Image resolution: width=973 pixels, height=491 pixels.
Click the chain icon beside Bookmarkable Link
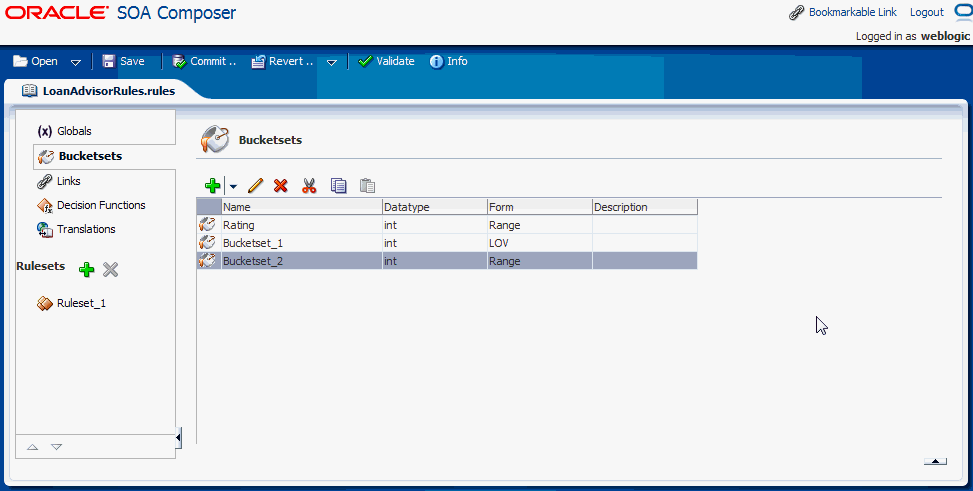point(796,12)
